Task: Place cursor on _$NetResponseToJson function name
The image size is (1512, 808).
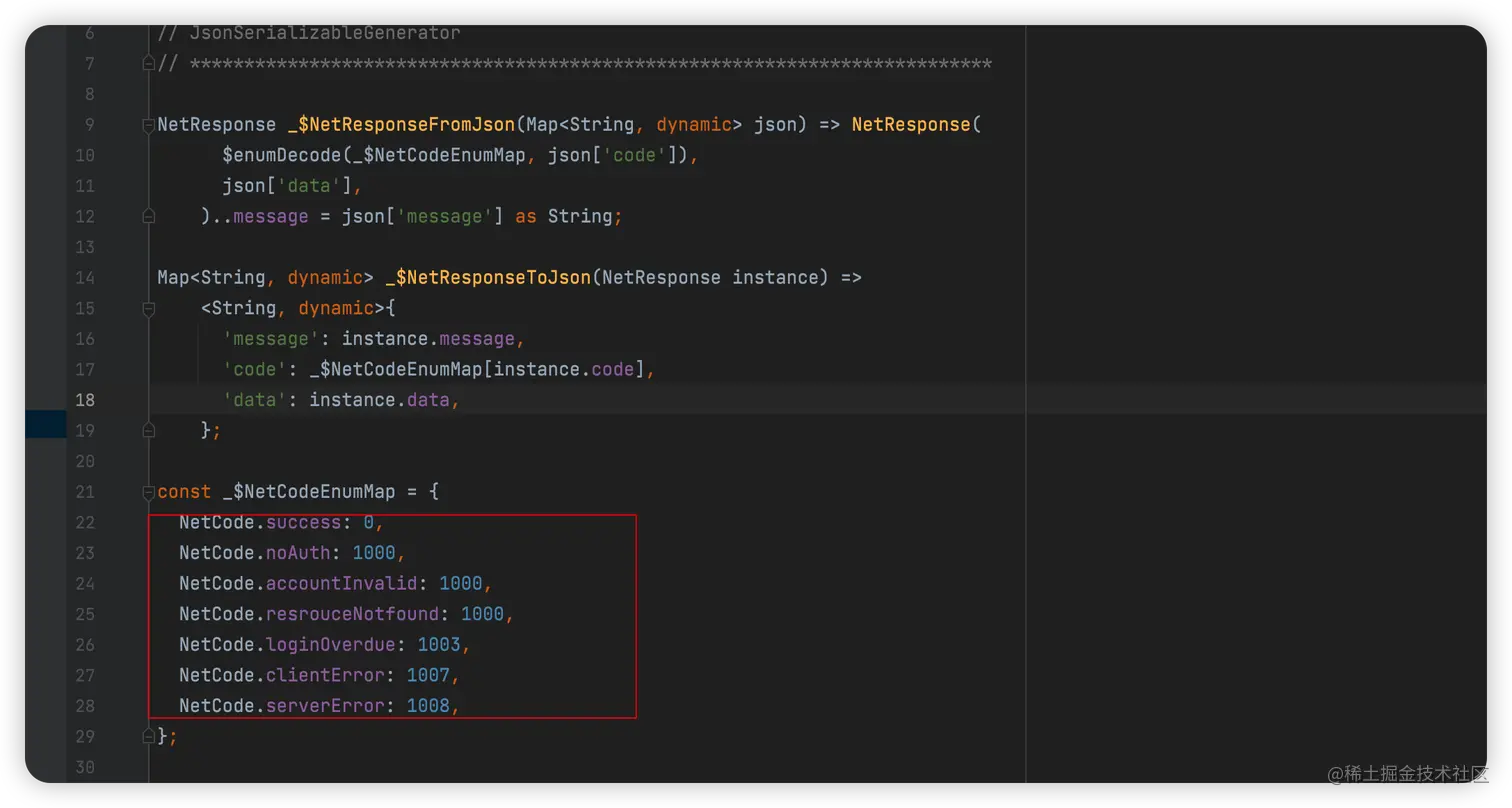Action: click(488, 277)
